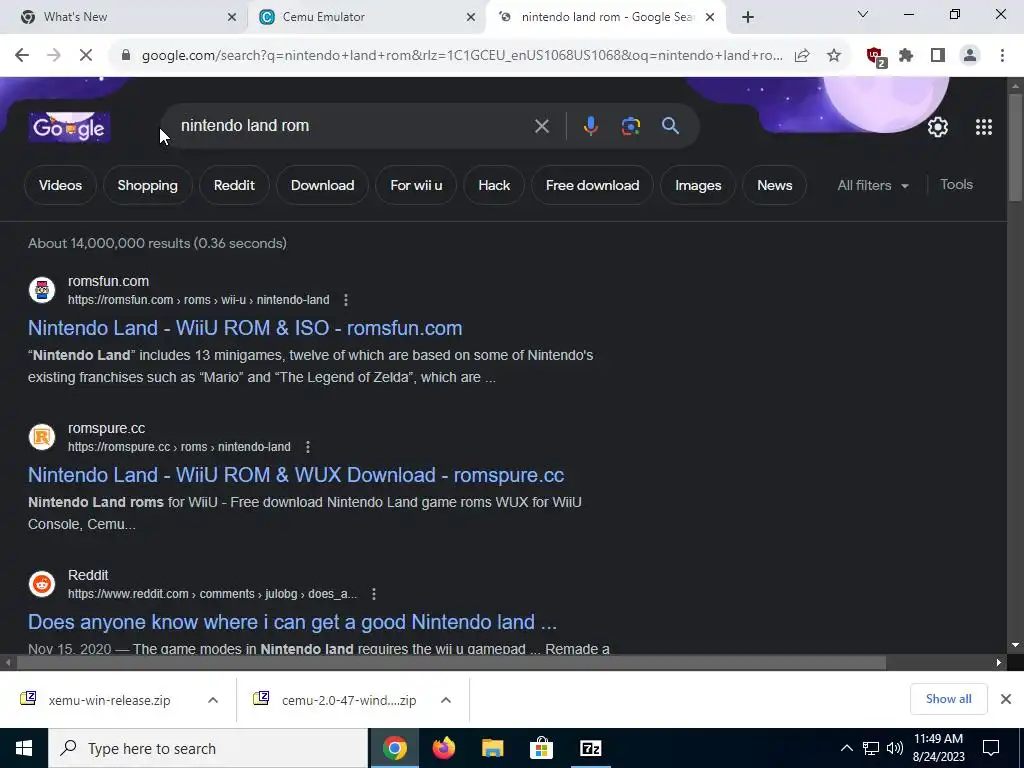Open search Tools

pyautogui.click(x=956, y=185)
